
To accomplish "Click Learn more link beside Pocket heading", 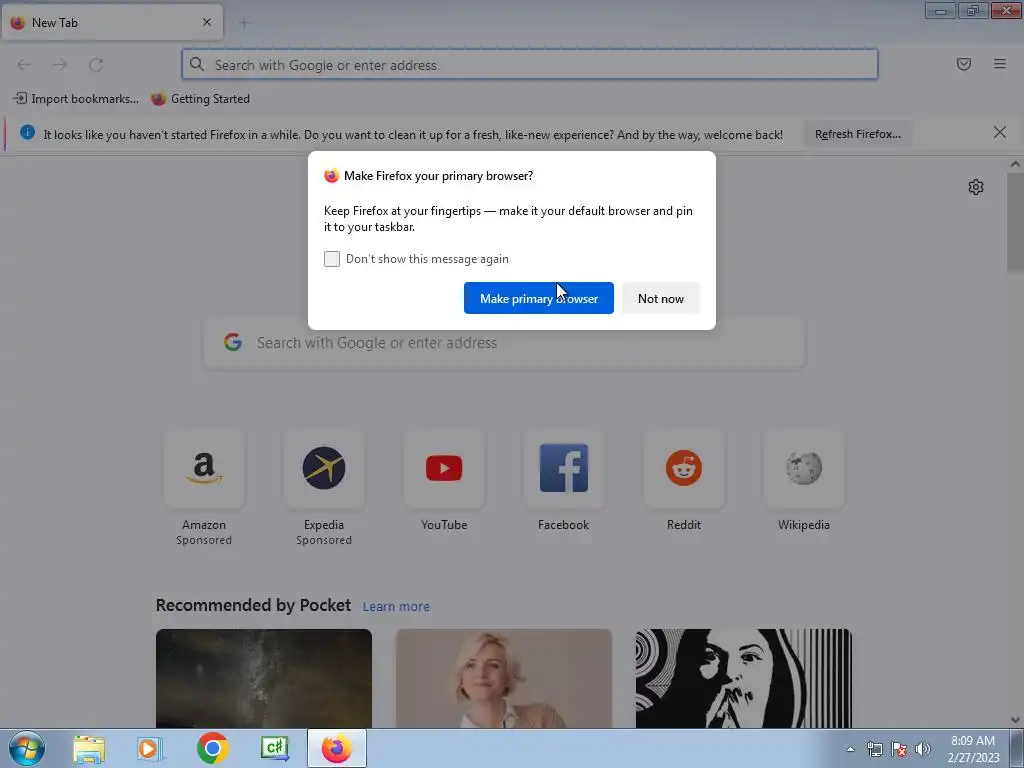I will point(396,607).
